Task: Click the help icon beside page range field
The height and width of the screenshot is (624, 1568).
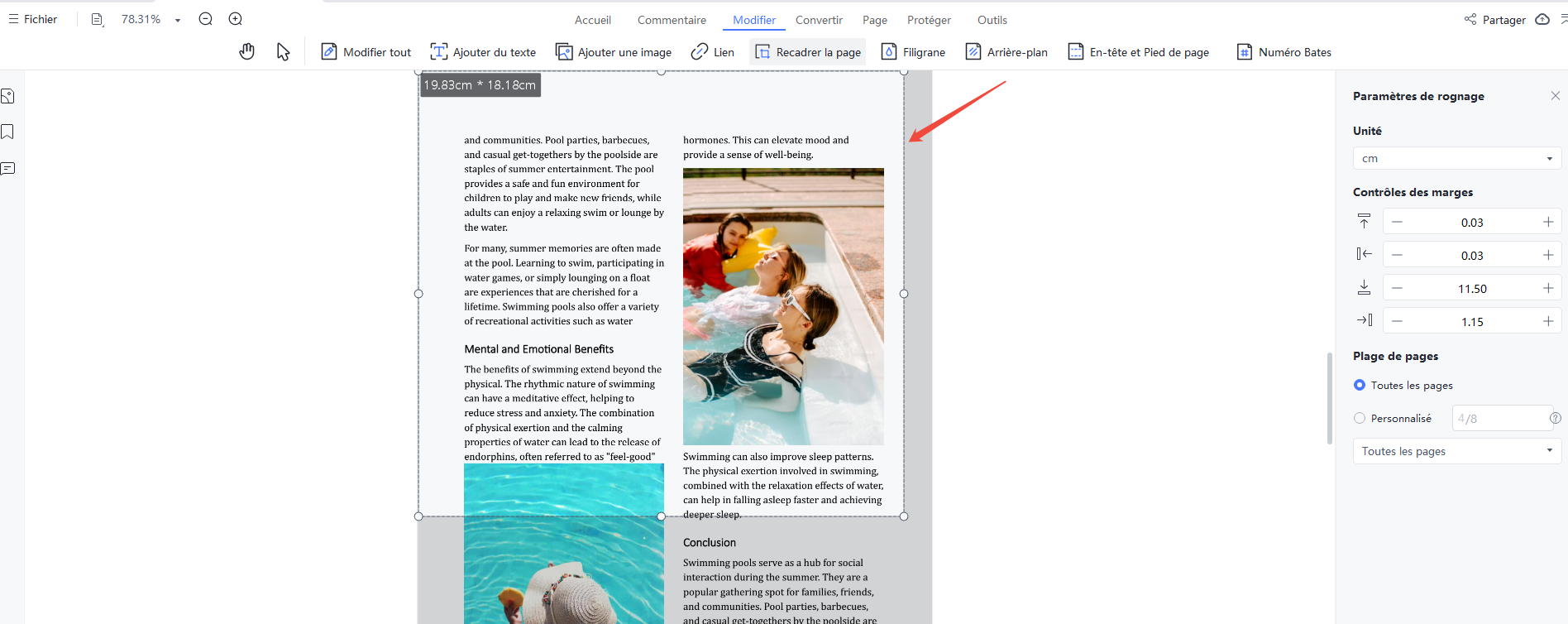Action: tap(1556, 418)
